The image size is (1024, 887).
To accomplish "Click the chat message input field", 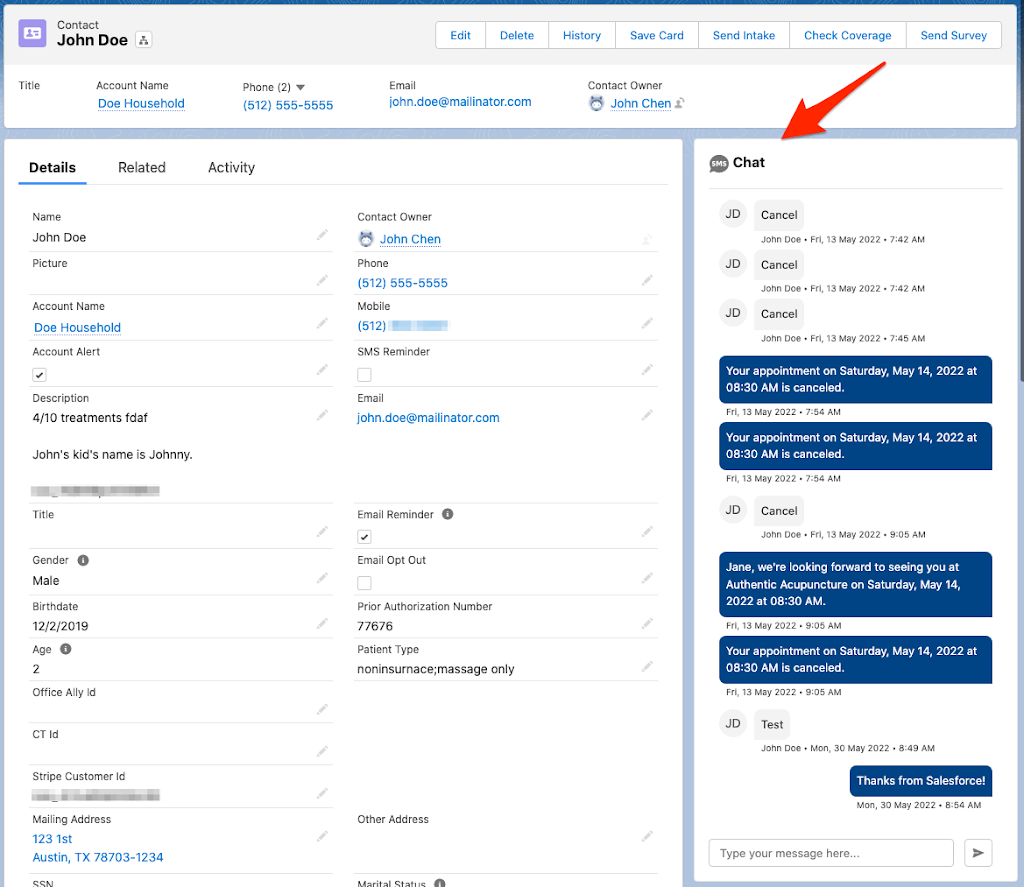I will 830,853.
